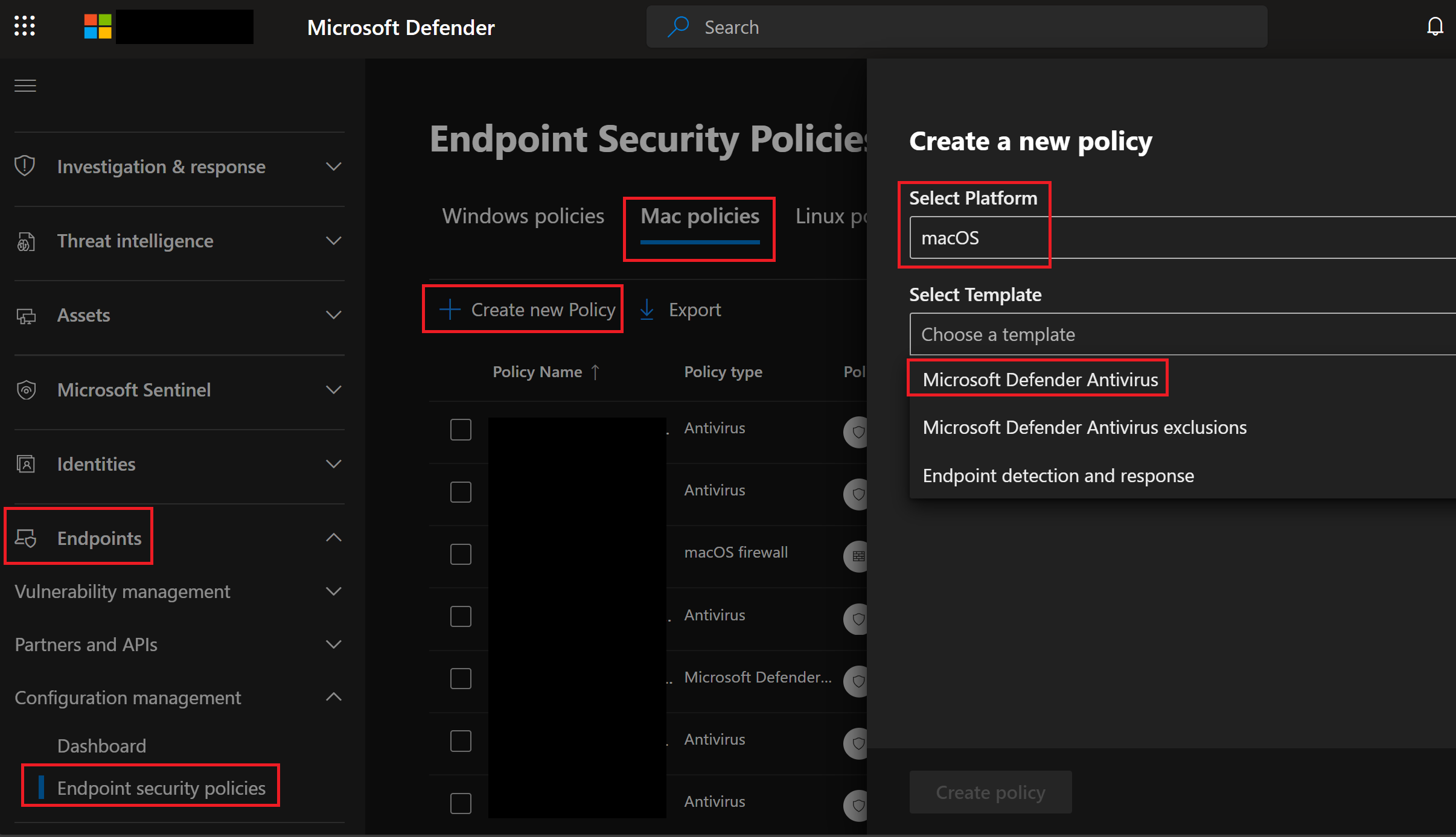Open Configuration management section

tap(127, 698)
